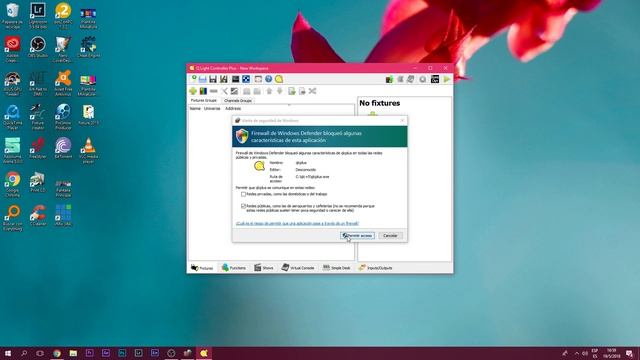Export fixtures list icon
Viewport: 640px width, 360px height.
(x=302, y=91)
